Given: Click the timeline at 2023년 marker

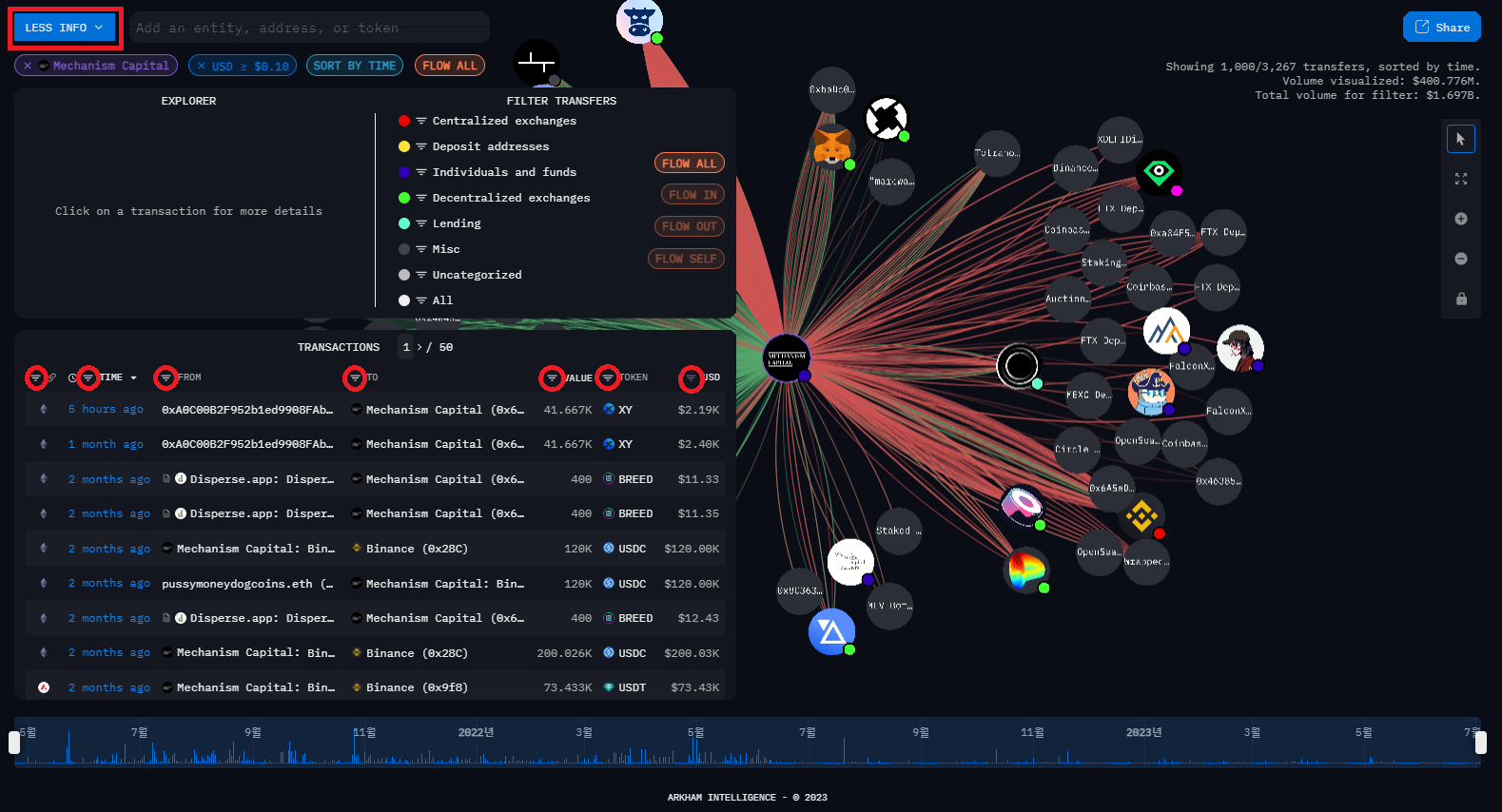Looking at the screenshot, I should (x=1143, y=732).
